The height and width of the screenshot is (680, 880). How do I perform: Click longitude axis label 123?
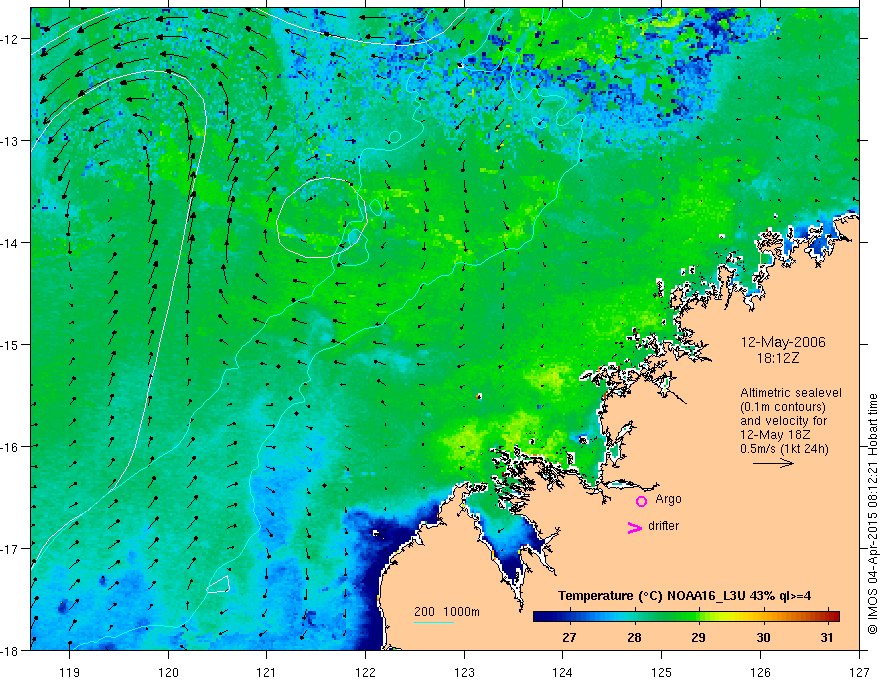464,672
